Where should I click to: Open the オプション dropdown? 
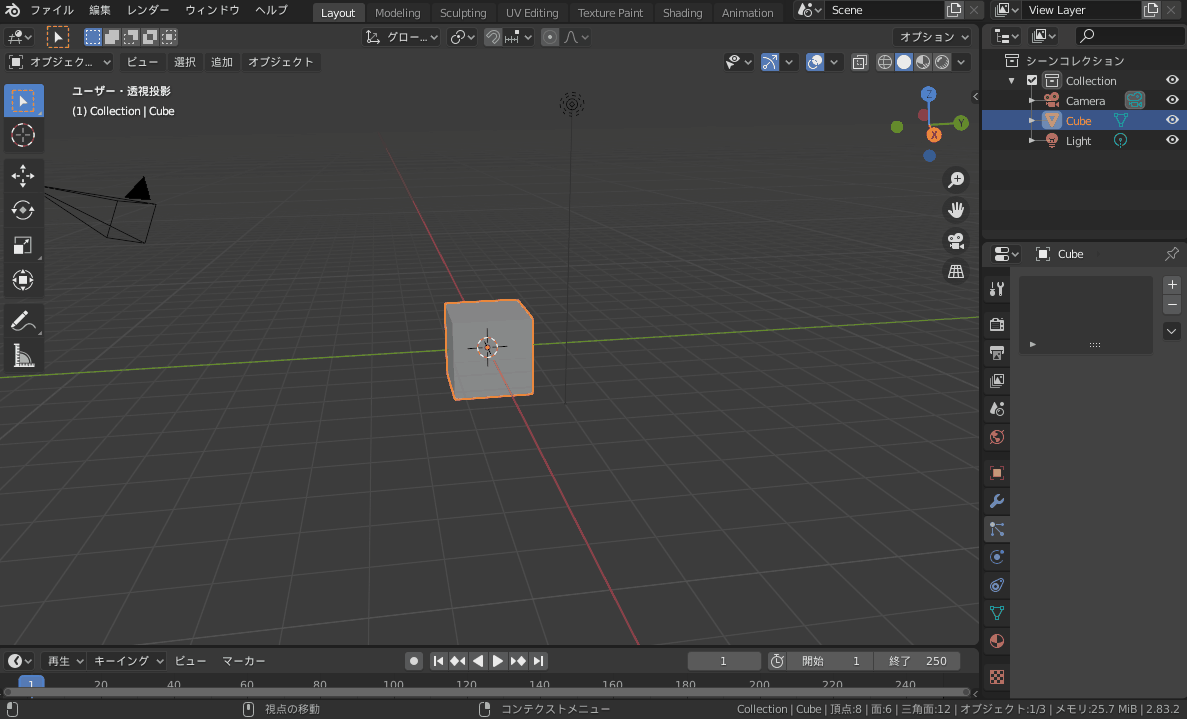tap(933, 37)
